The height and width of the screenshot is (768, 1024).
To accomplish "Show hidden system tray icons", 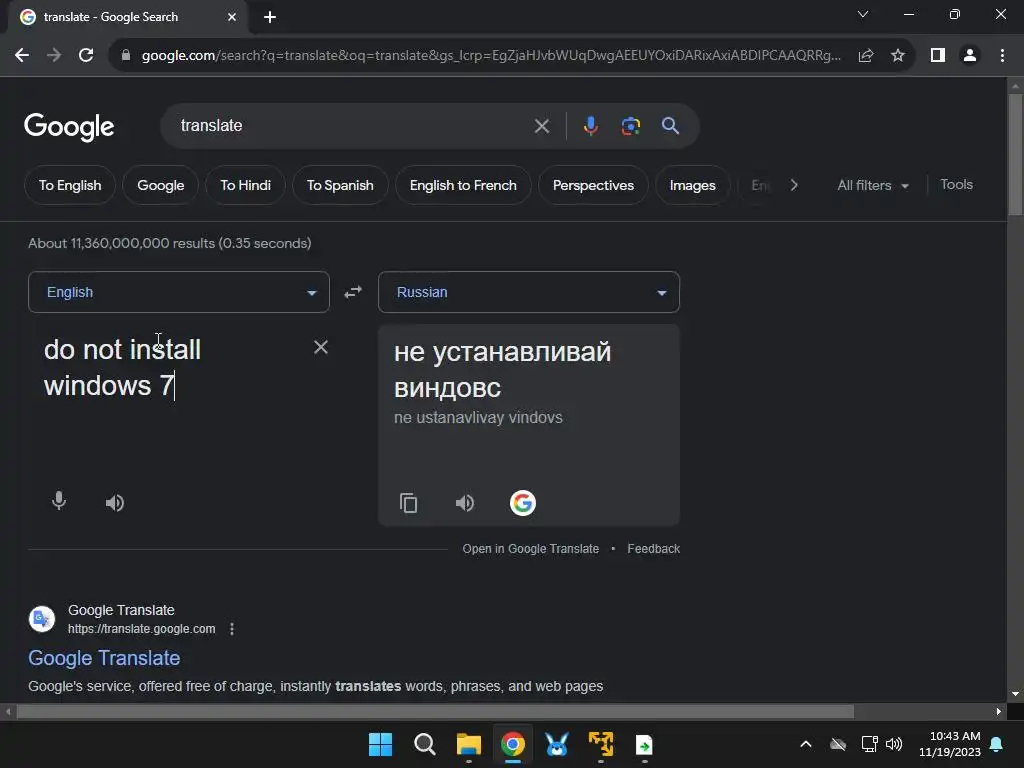I will point(806,744).
